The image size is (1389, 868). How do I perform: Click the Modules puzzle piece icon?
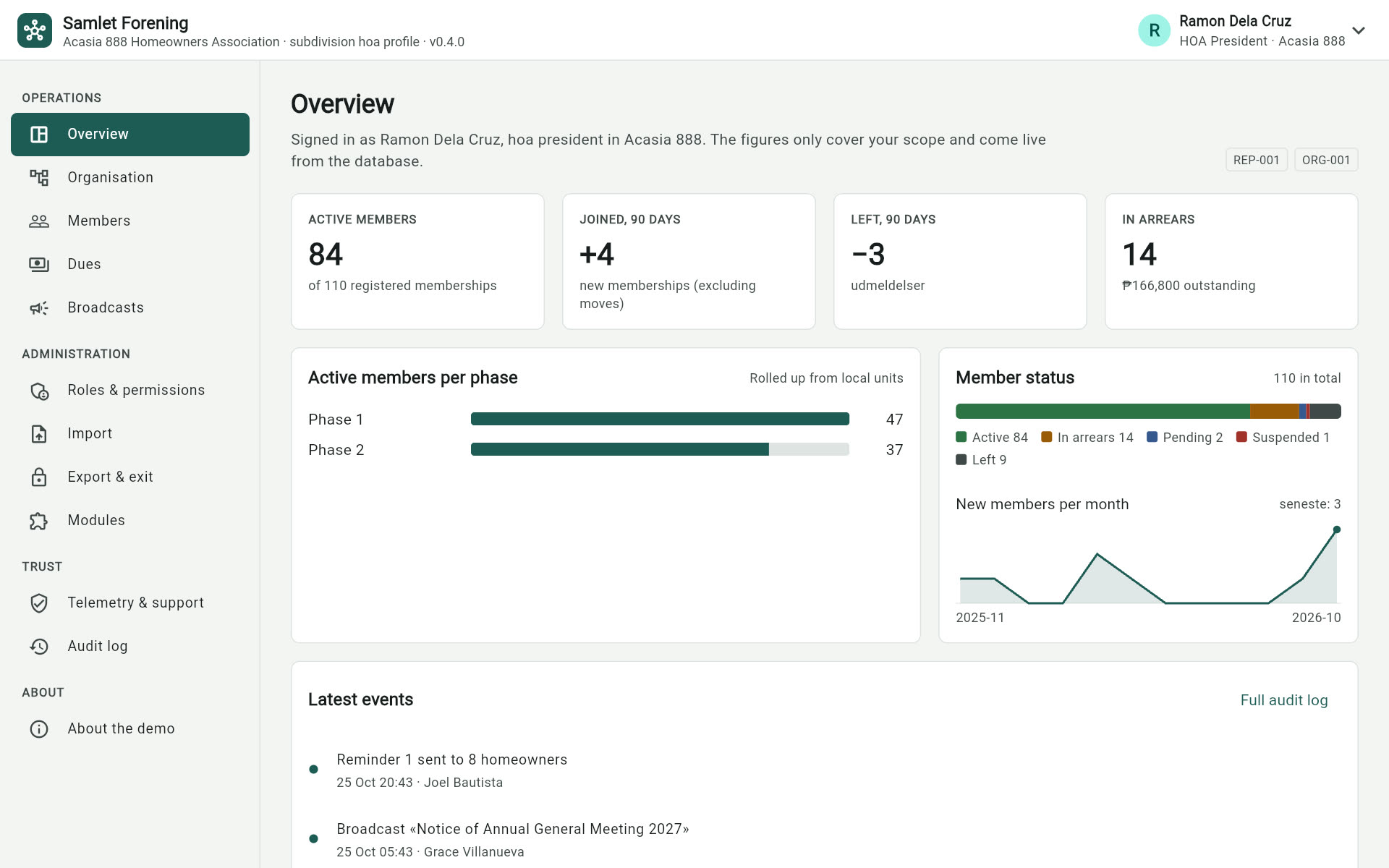coord(39,521)
